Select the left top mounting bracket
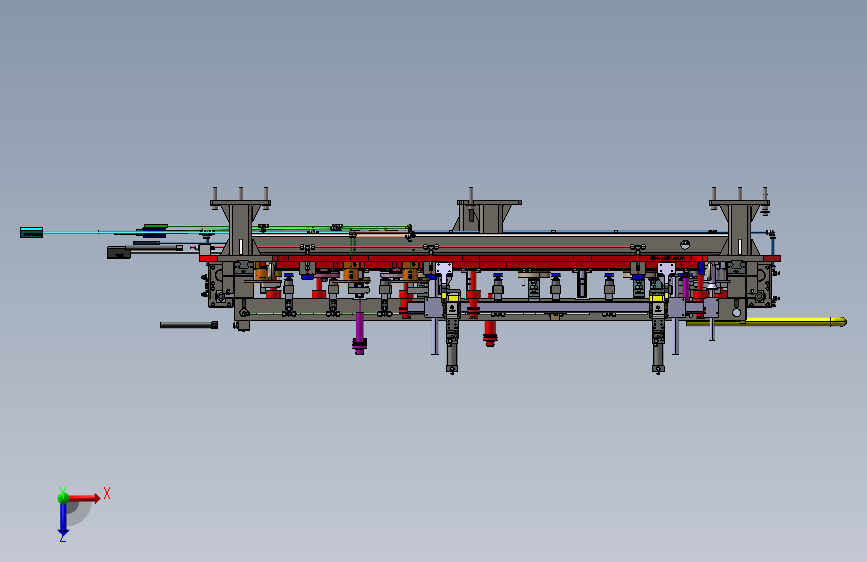The width and height of the screenshot is (867, 562). click(241, 227)
